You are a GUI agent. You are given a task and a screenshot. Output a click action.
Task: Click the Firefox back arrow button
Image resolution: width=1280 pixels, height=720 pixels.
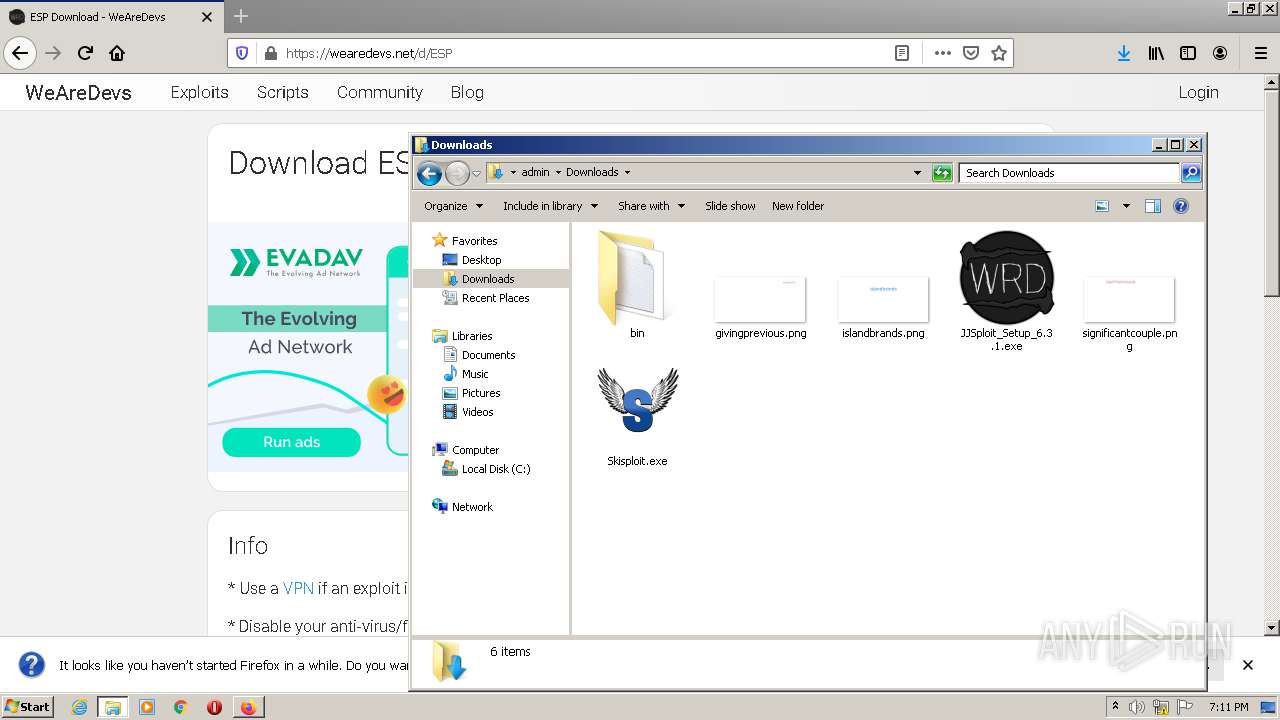pyautogui.click(x=20, y=53)
